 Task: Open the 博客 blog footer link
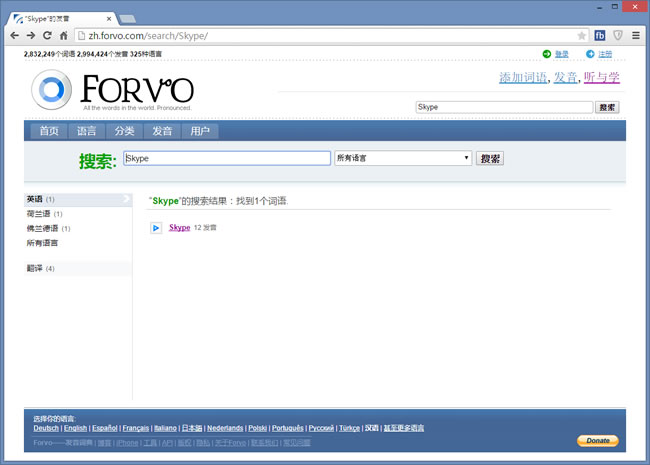click(x=104, y=443)
